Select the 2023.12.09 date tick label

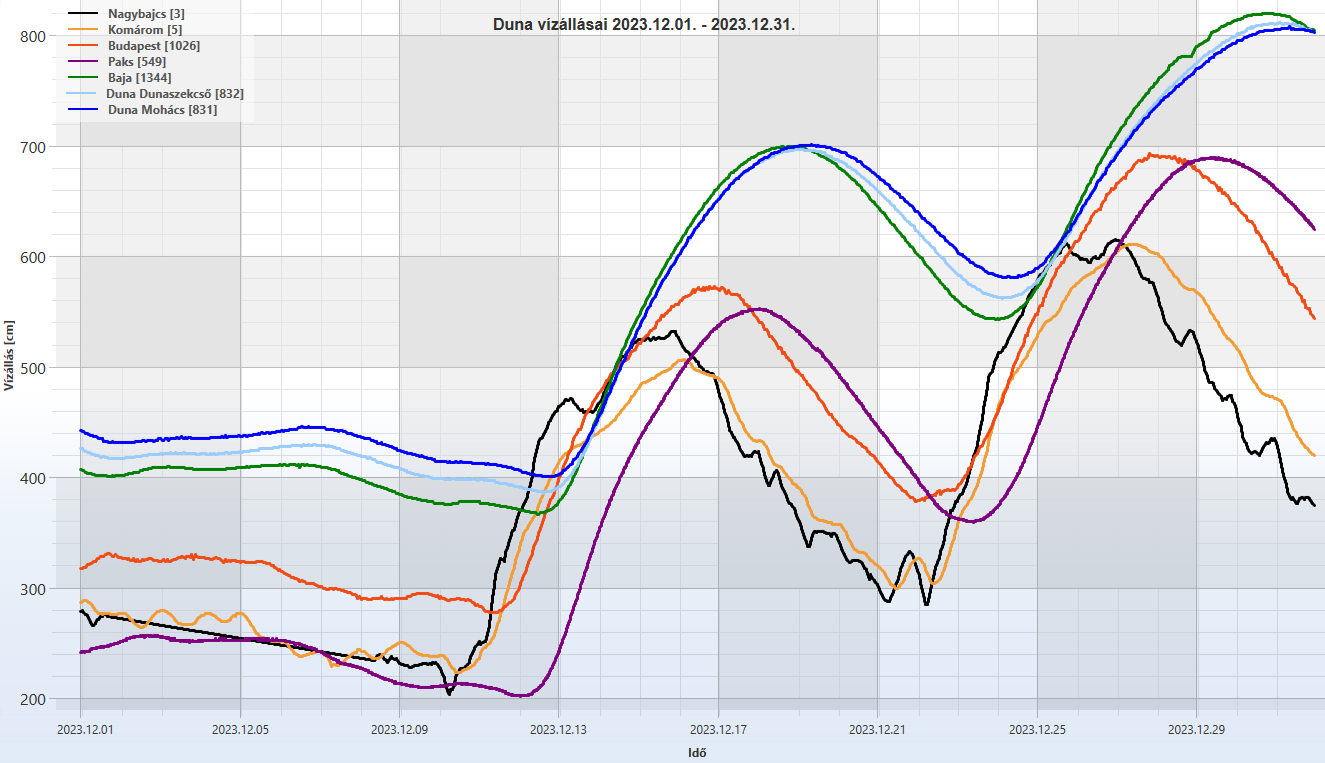(x=400, y=729)
